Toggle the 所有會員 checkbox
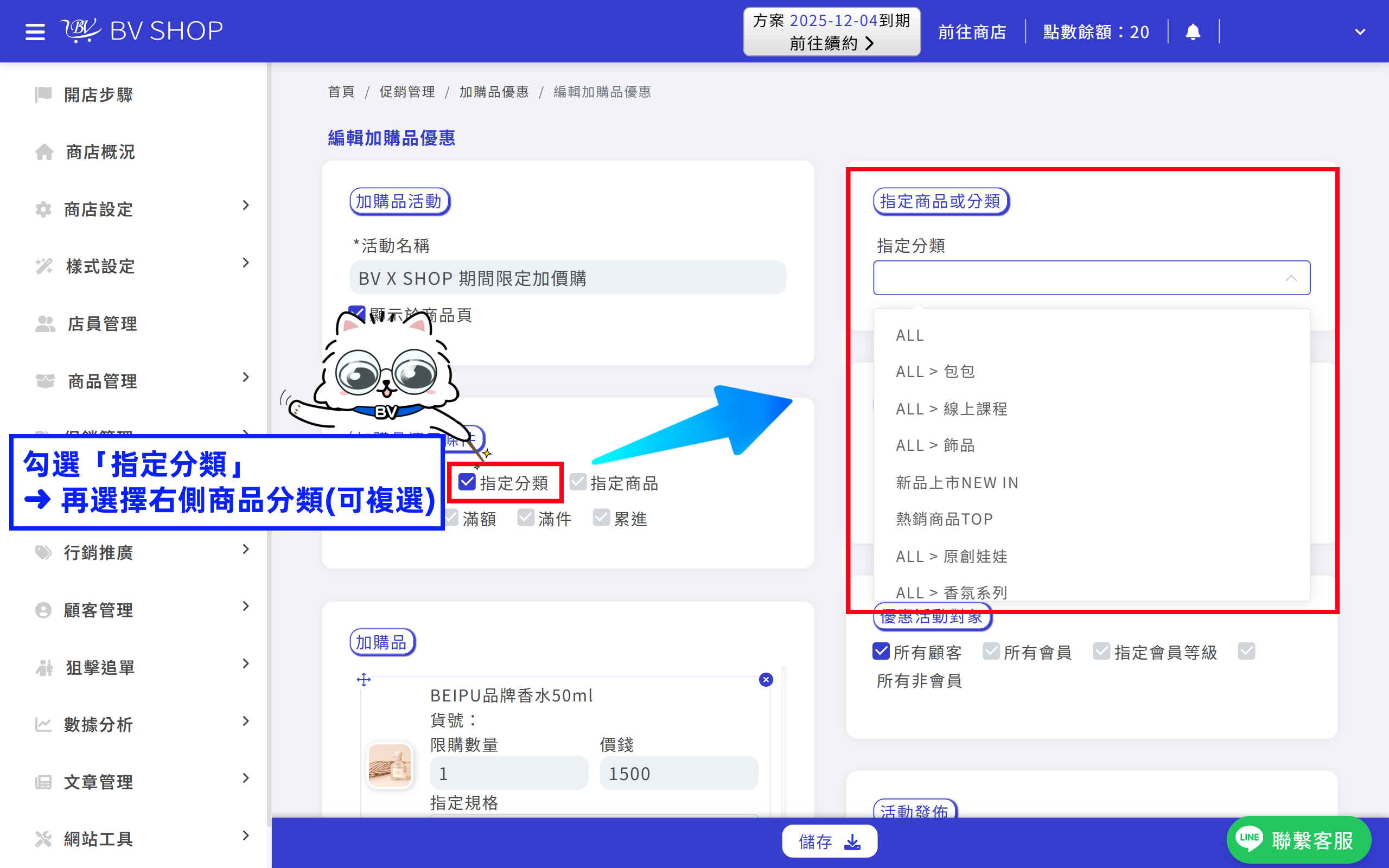Screen dimensions: 1389x868 (991, 652)
